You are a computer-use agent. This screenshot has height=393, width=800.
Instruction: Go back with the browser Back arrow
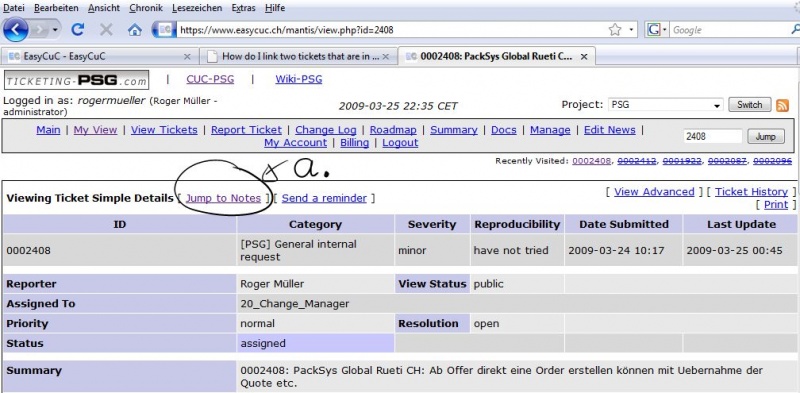pos(15,30)
